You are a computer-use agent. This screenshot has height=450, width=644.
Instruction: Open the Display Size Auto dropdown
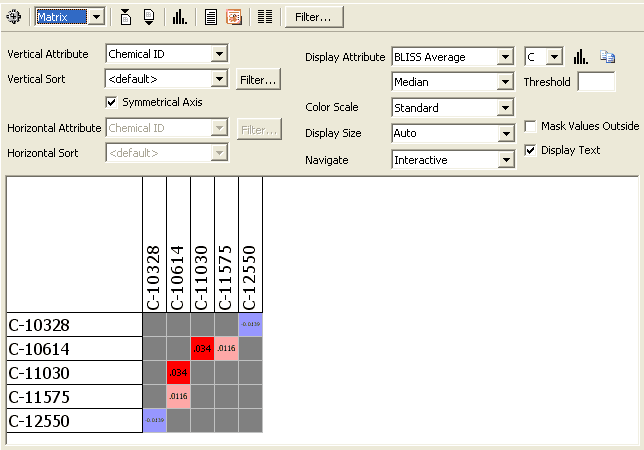pos(505,133)
